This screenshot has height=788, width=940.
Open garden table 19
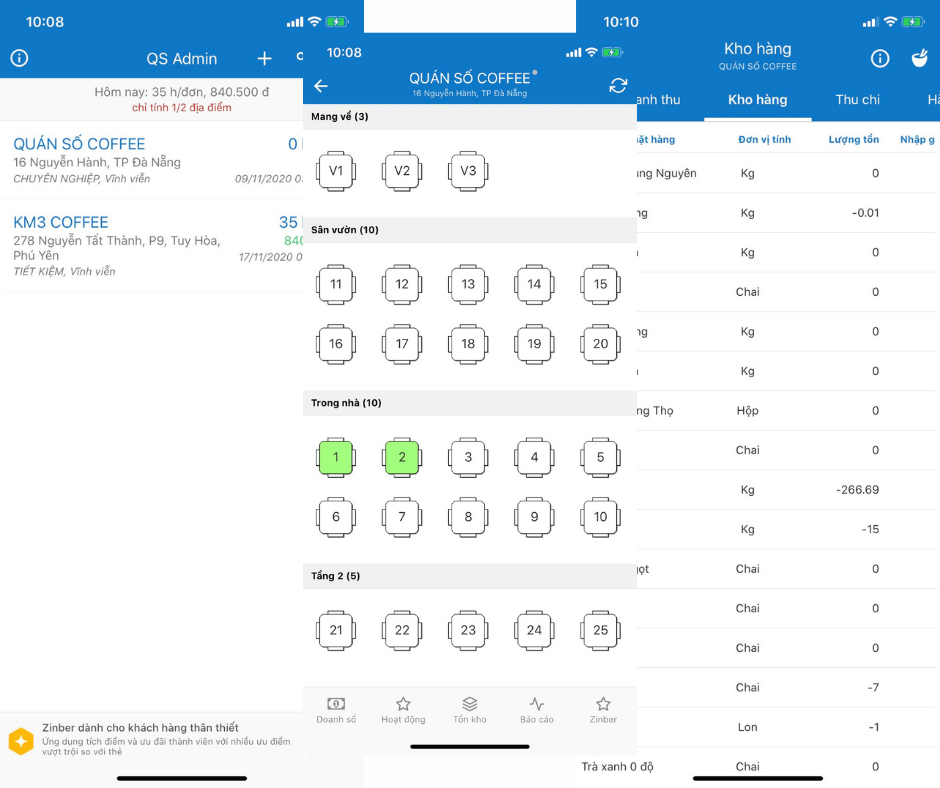534,344
